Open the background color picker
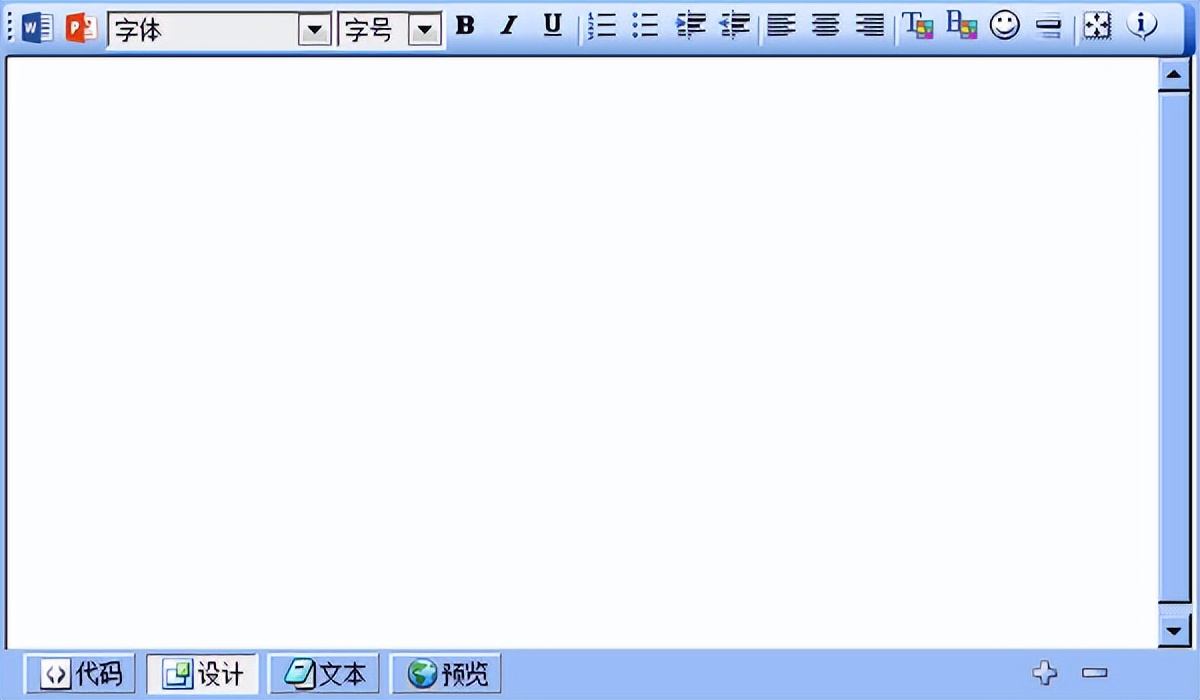This screenshot has height=700, width=1200. point(961,26)
